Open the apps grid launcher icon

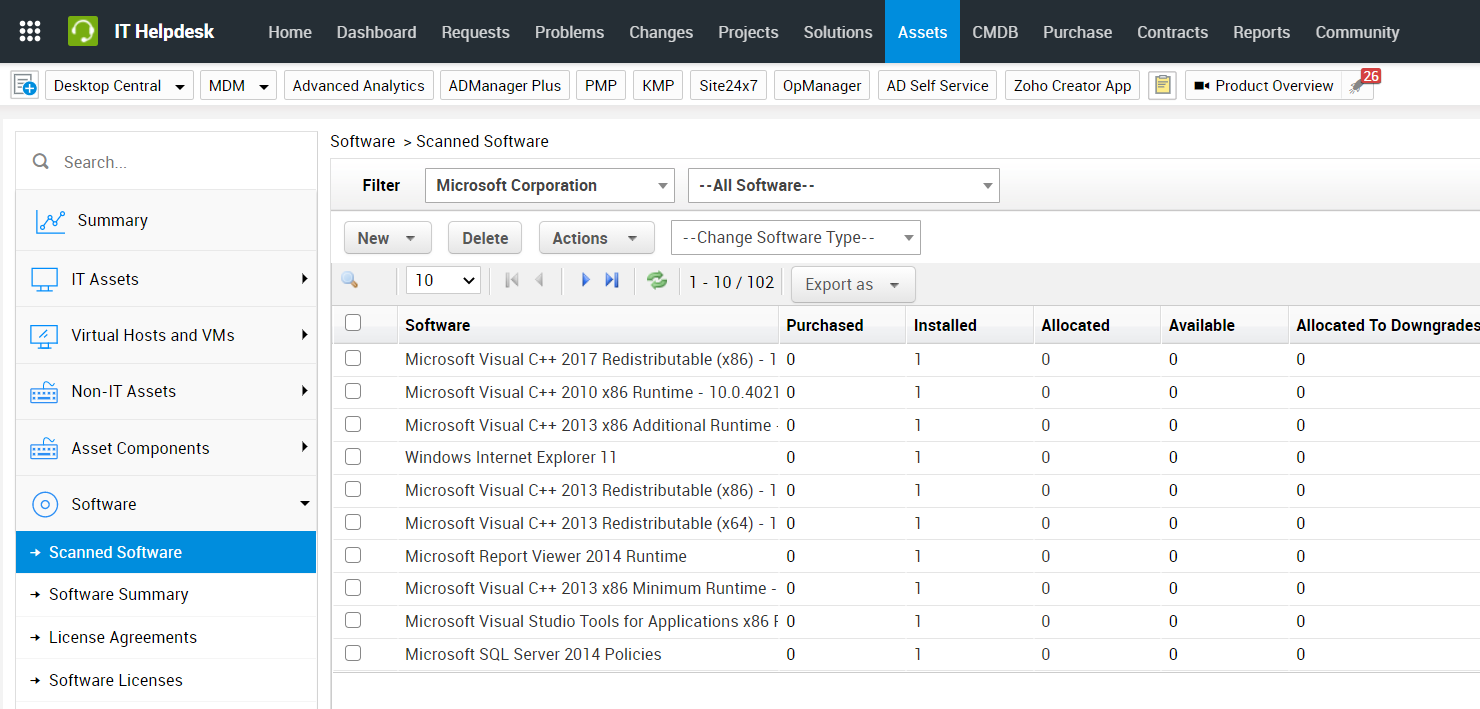coord(30,31)
